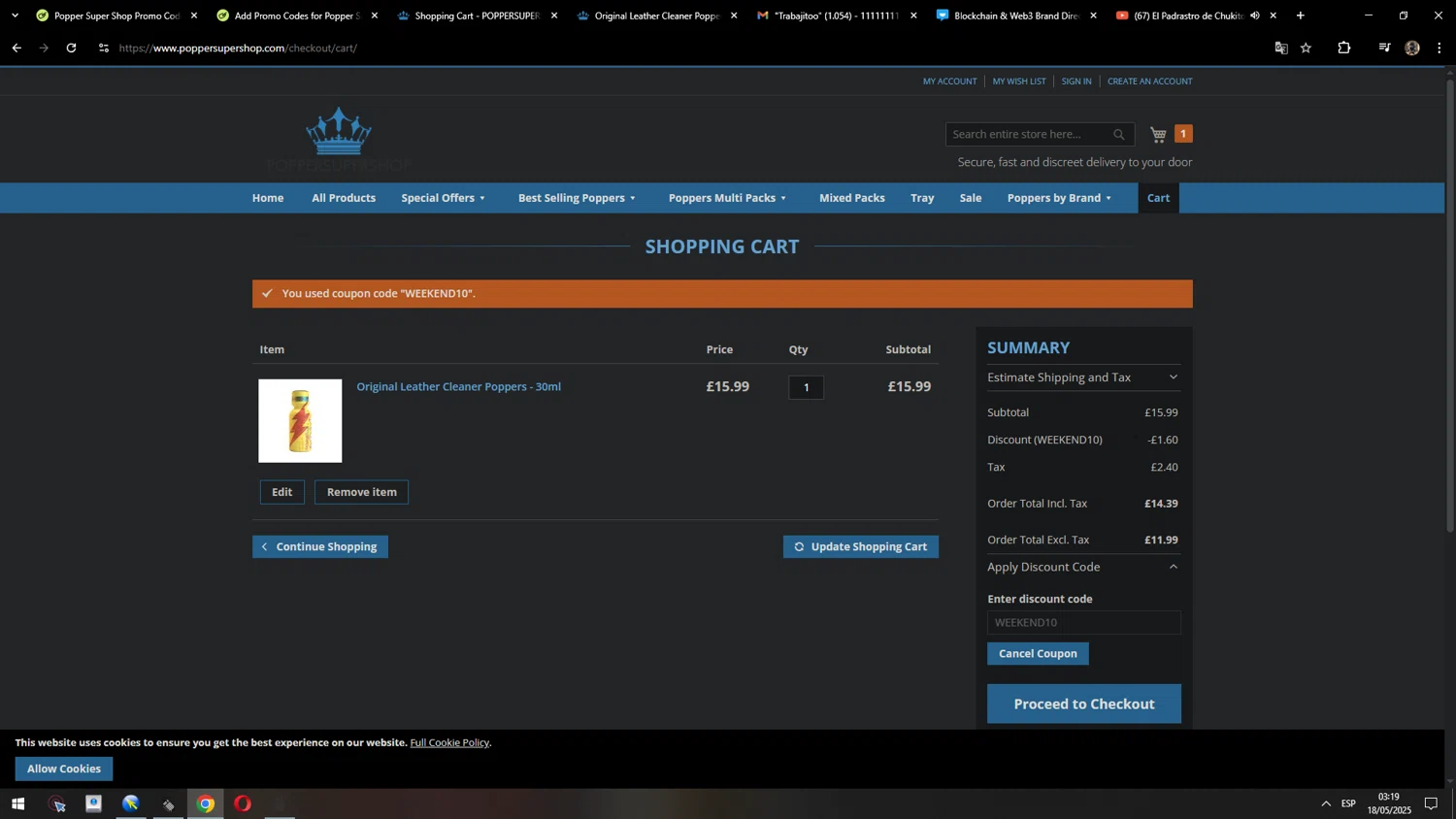Click Continue Shopping button
This screenshot has width=1456, height=819.
click(x=320, y=546)
